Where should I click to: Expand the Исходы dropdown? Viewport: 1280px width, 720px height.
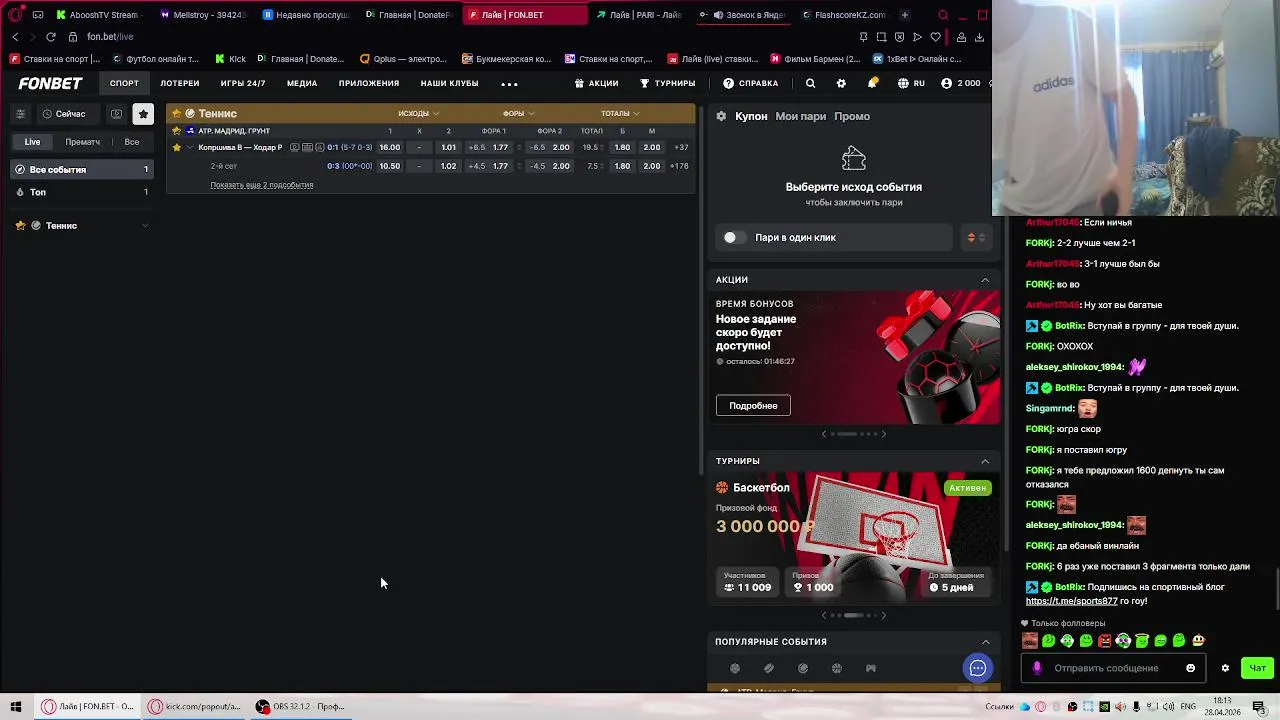coord(419,113)
